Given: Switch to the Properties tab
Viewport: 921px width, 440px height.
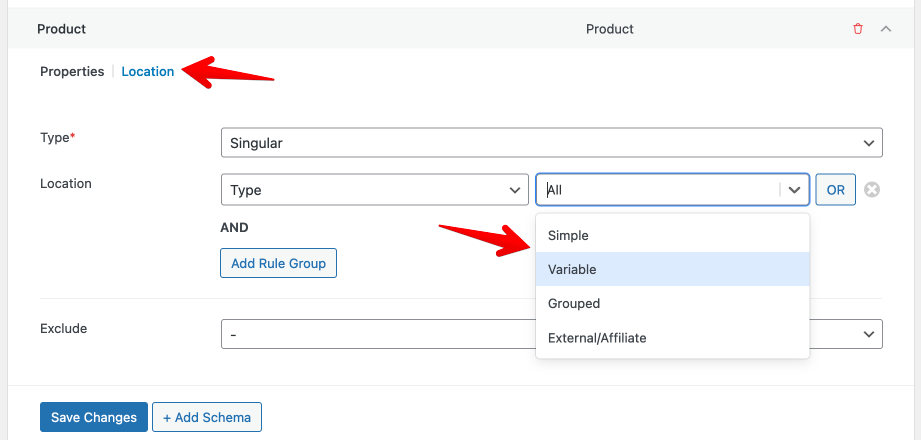Looking at the screenshot, I should [x=72, y=72].
